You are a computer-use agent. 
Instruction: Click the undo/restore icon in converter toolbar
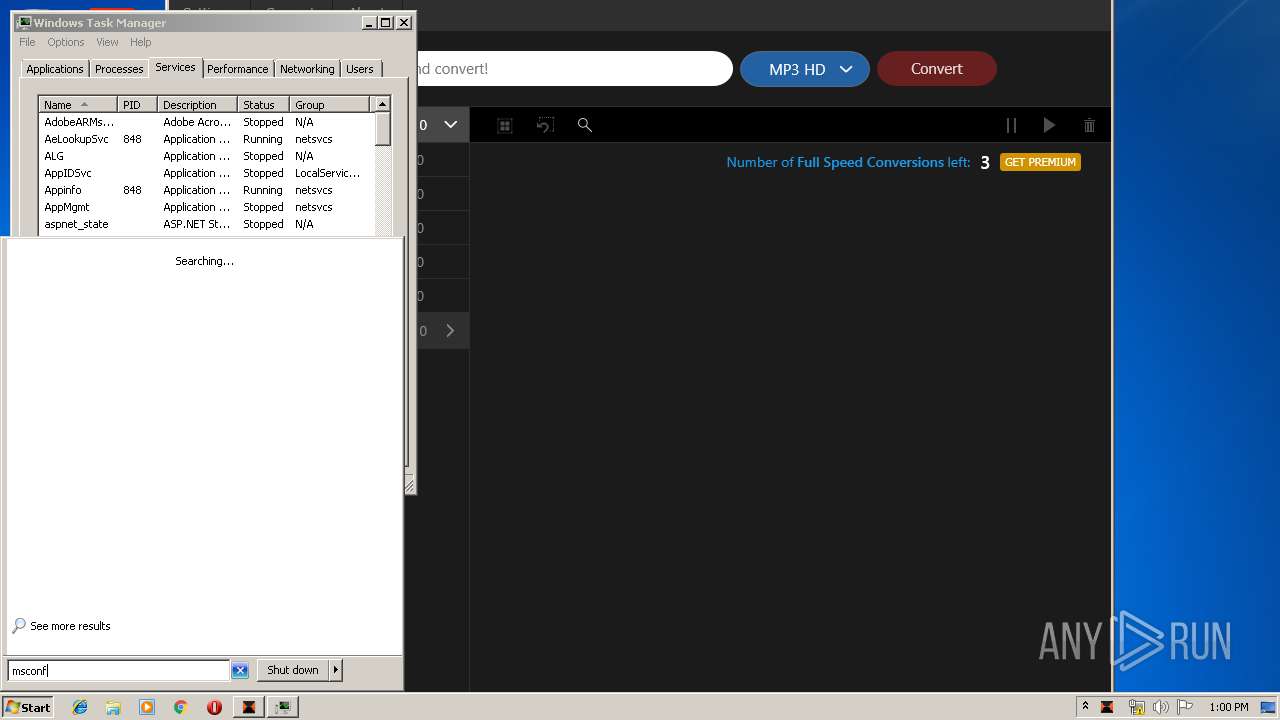click(545, 125)
